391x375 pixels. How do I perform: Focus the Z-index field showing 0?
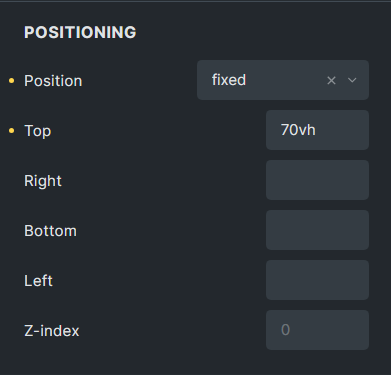(317, 330)
